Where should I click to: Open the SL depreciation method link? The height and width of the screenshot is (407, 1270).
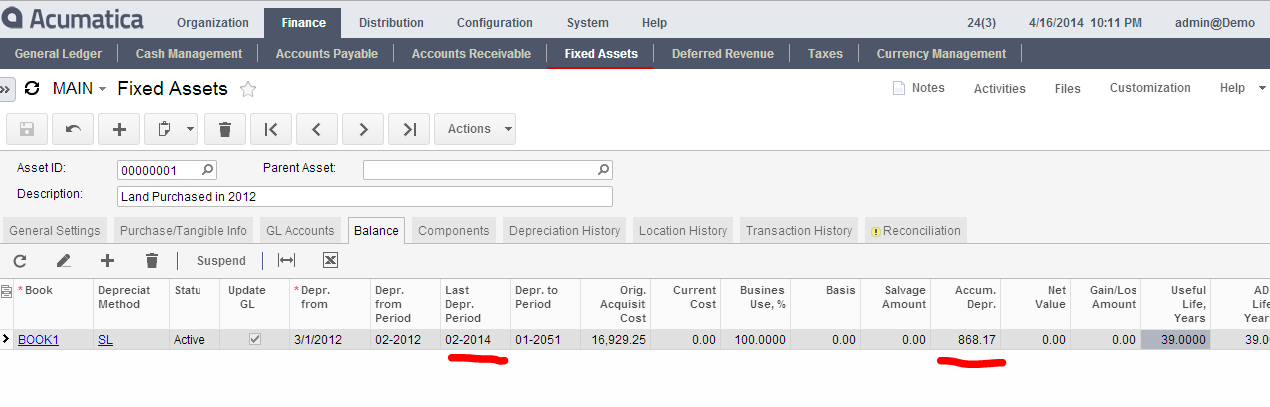point(105,340)
